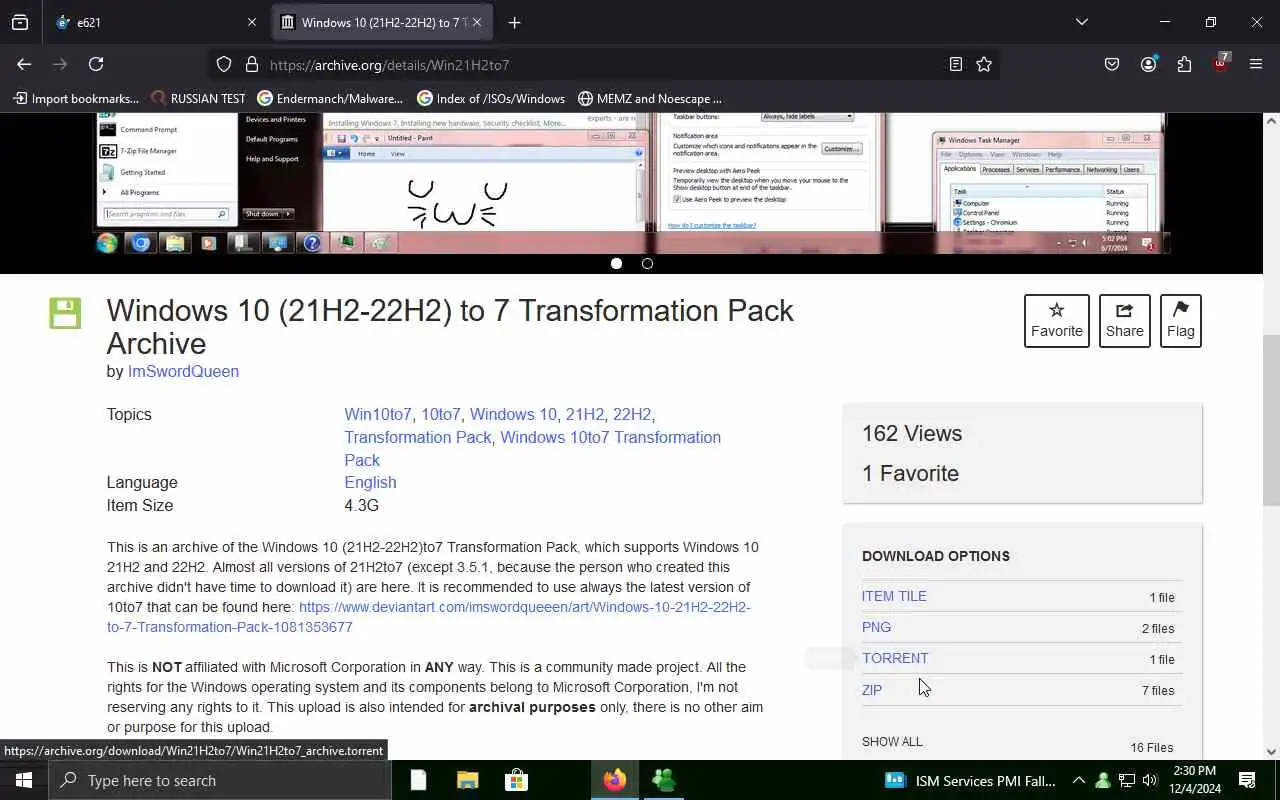The image size is (1280, 800).
Task: Toggle reader view for this page
Action: pyautogui.click(x=956, y=64)
